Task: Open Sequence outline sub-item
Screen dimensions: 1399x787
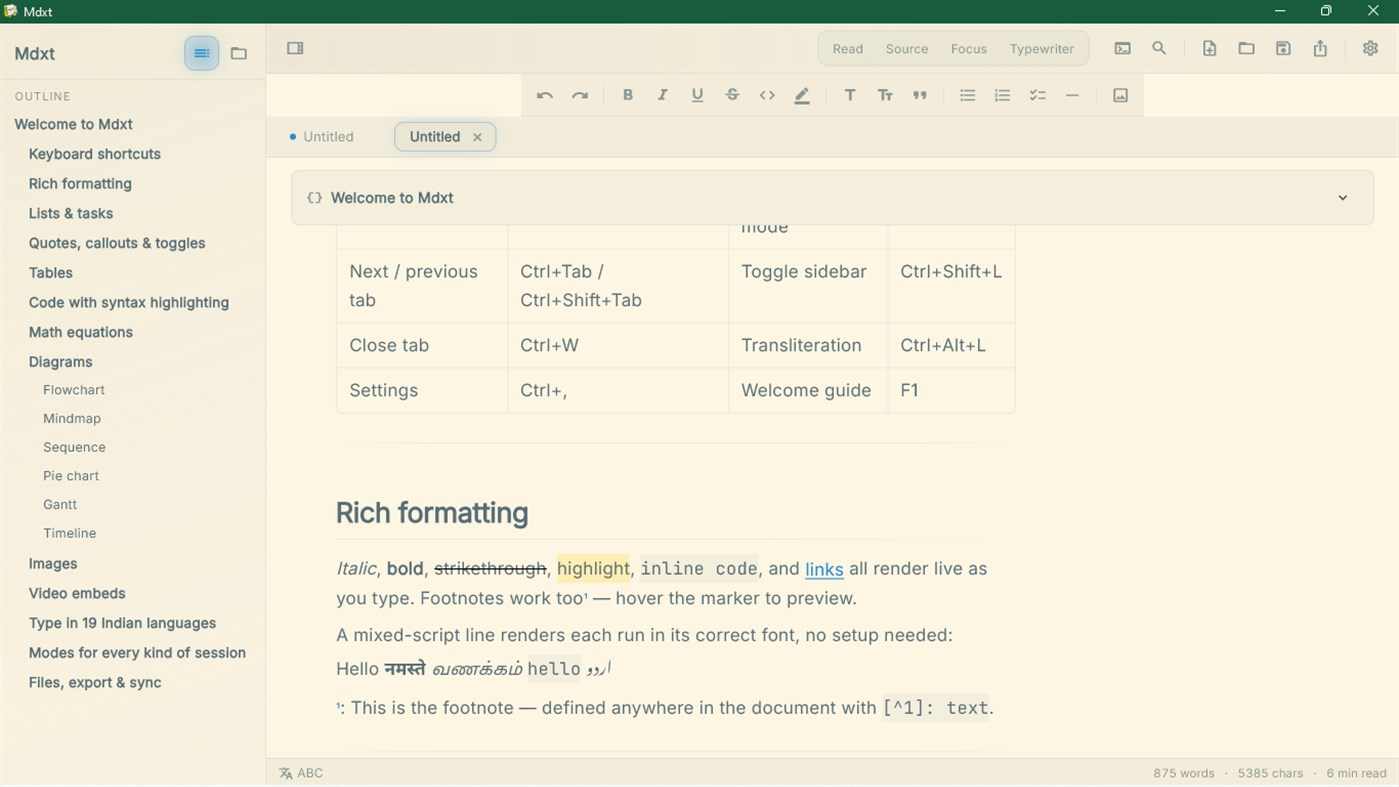Action: [x=74, y=447]
